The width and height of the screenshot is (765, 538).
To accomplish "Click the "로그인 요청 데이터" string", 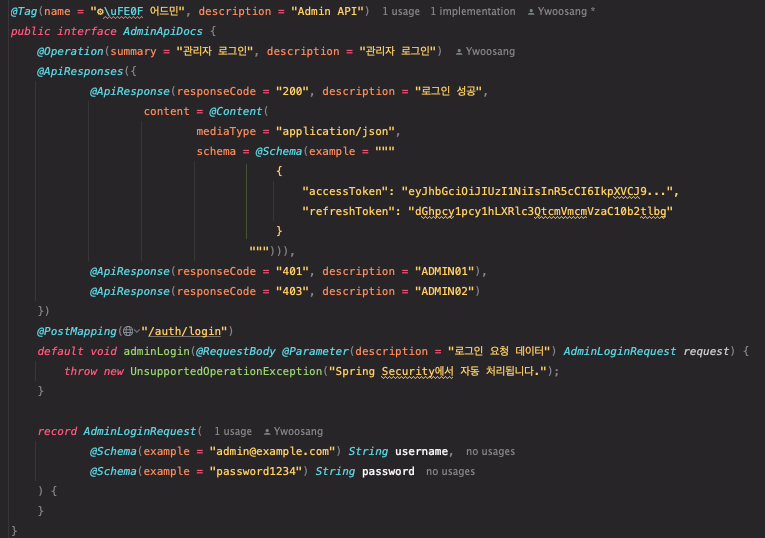I will click(x=499, y=351).
